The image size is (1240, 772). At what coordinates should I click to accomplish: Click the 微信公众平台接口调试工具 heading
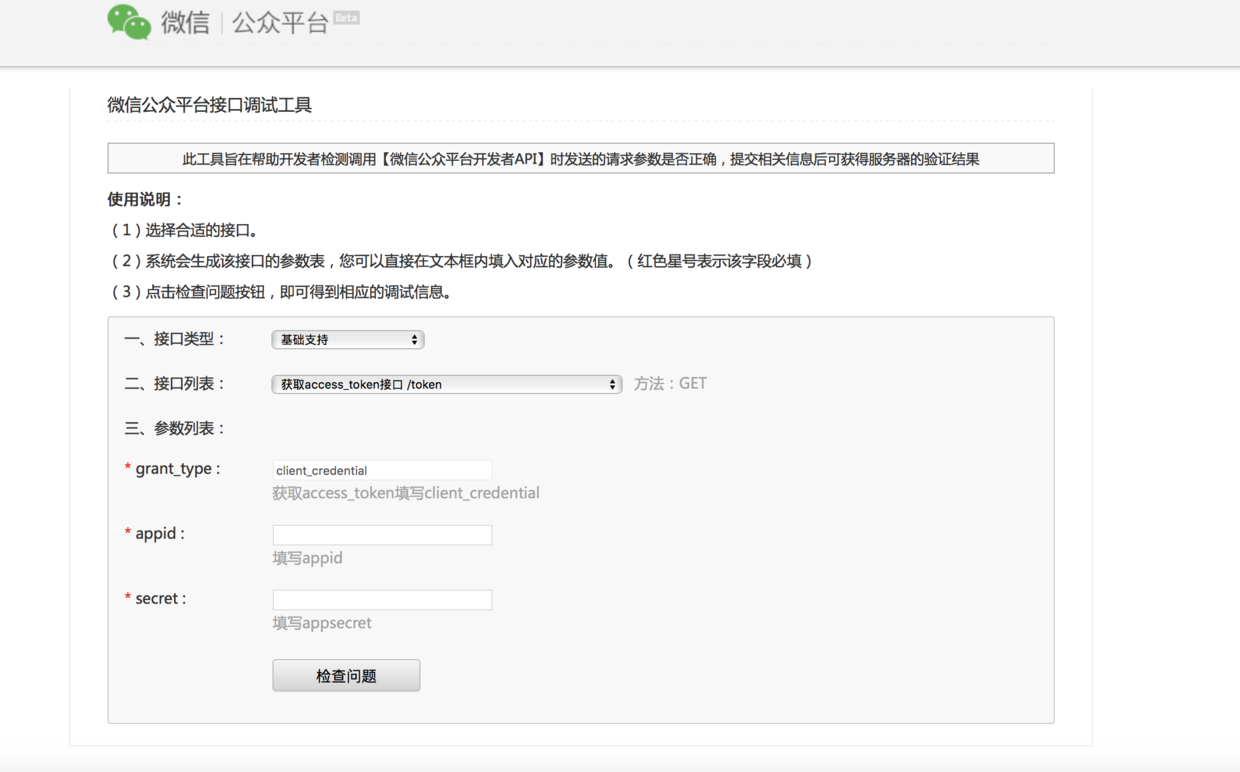[x=209, y=105]
